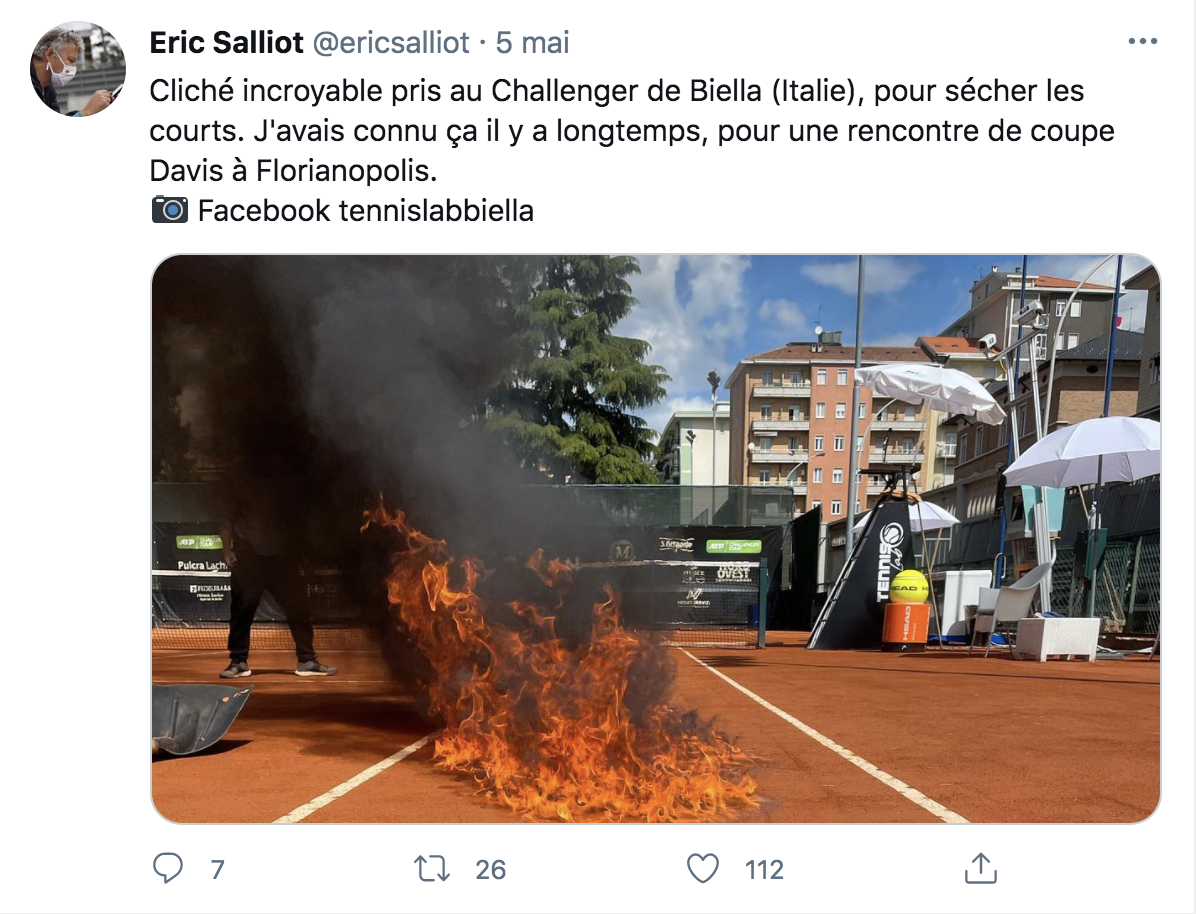Open the 5 mai timestamp link
The image size is (1196, 914).
click(532, 43)
